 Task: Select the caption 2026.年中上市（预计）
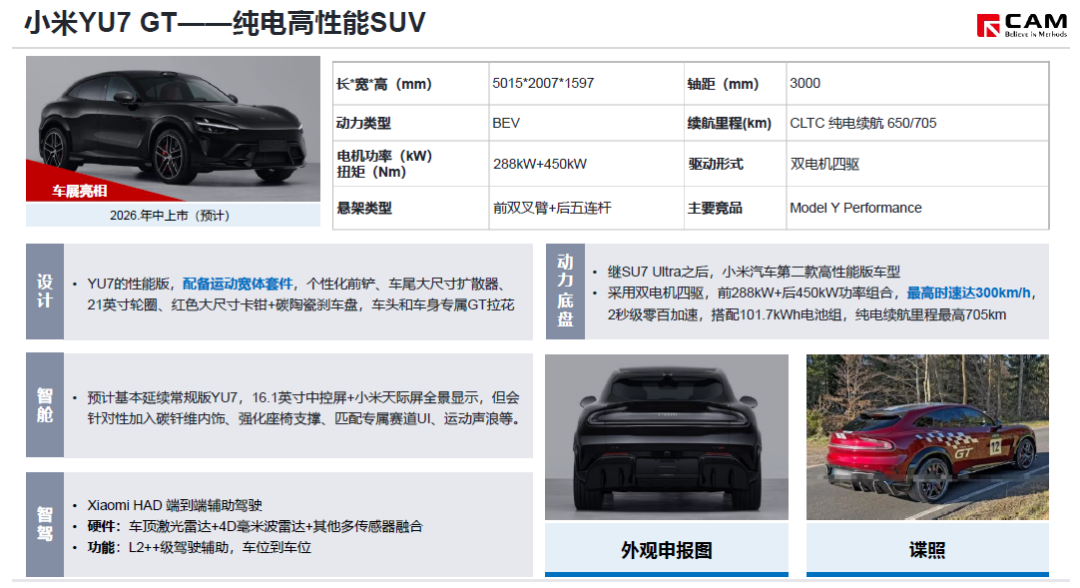coord(169,216)
